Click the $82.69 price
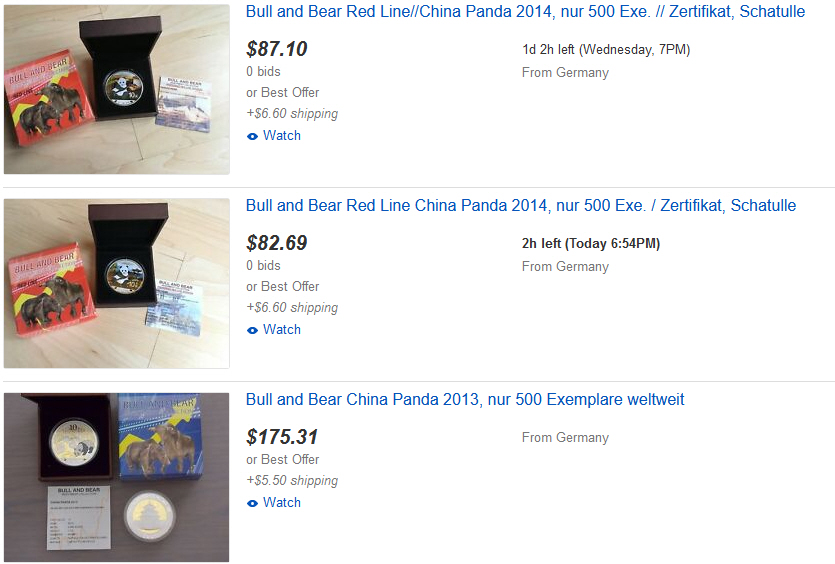 pyautogui.click(x=277, y=243)
